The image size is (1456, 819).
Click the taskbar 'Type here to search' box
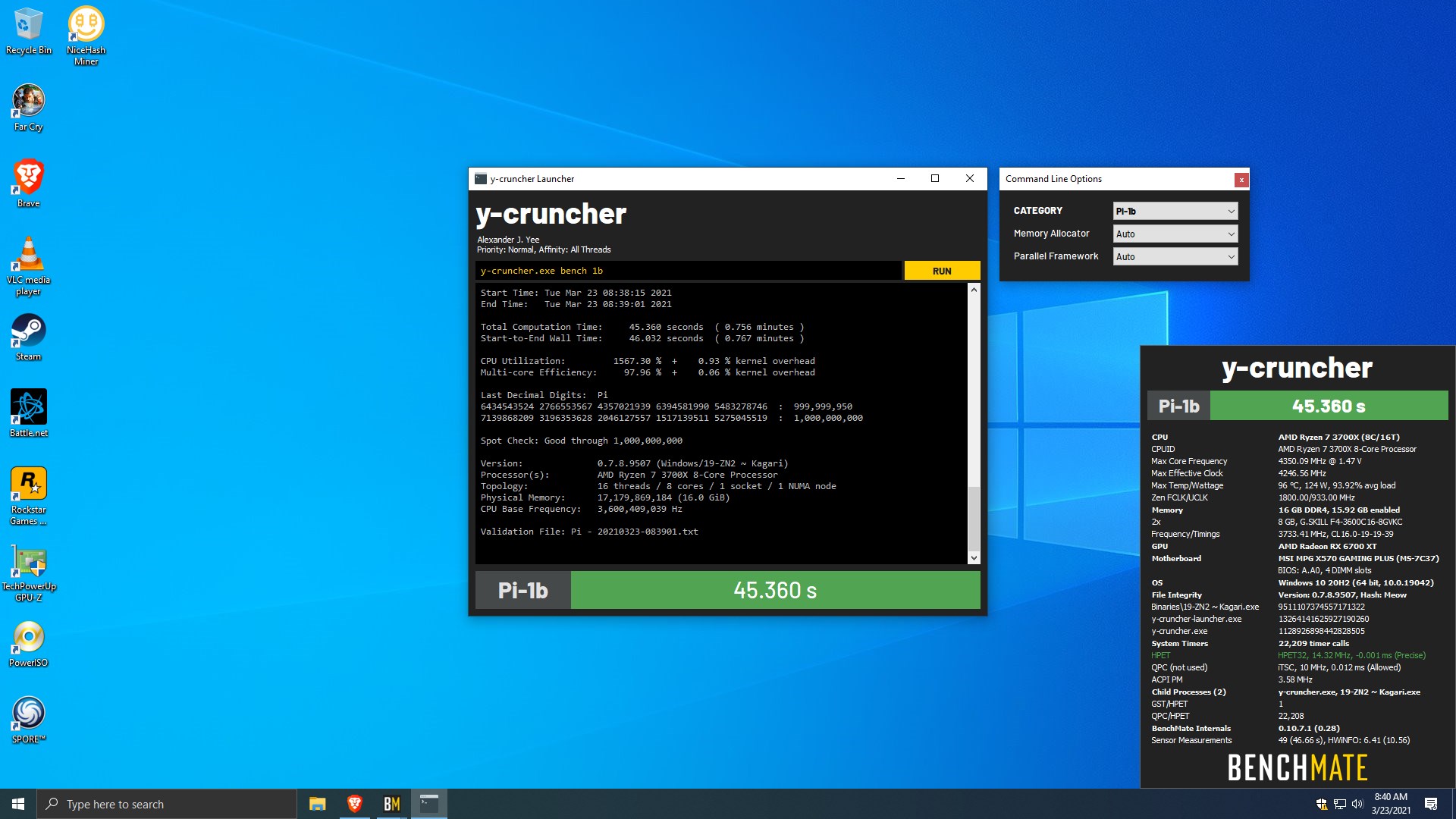click(x=167, y=804)
